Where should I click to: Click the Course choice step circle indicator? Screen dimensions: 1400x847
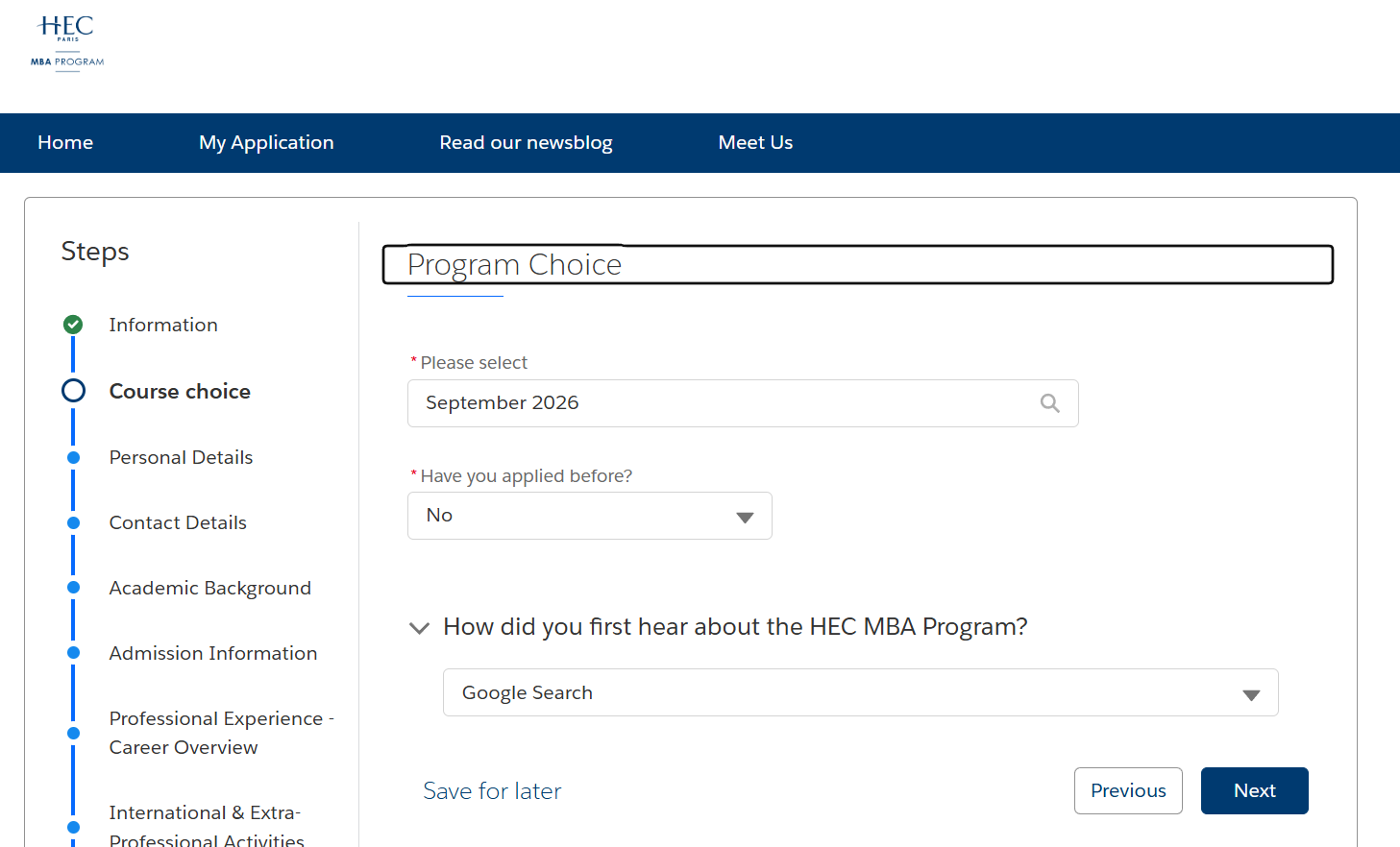pyautogui.click(x=73, y=391)
